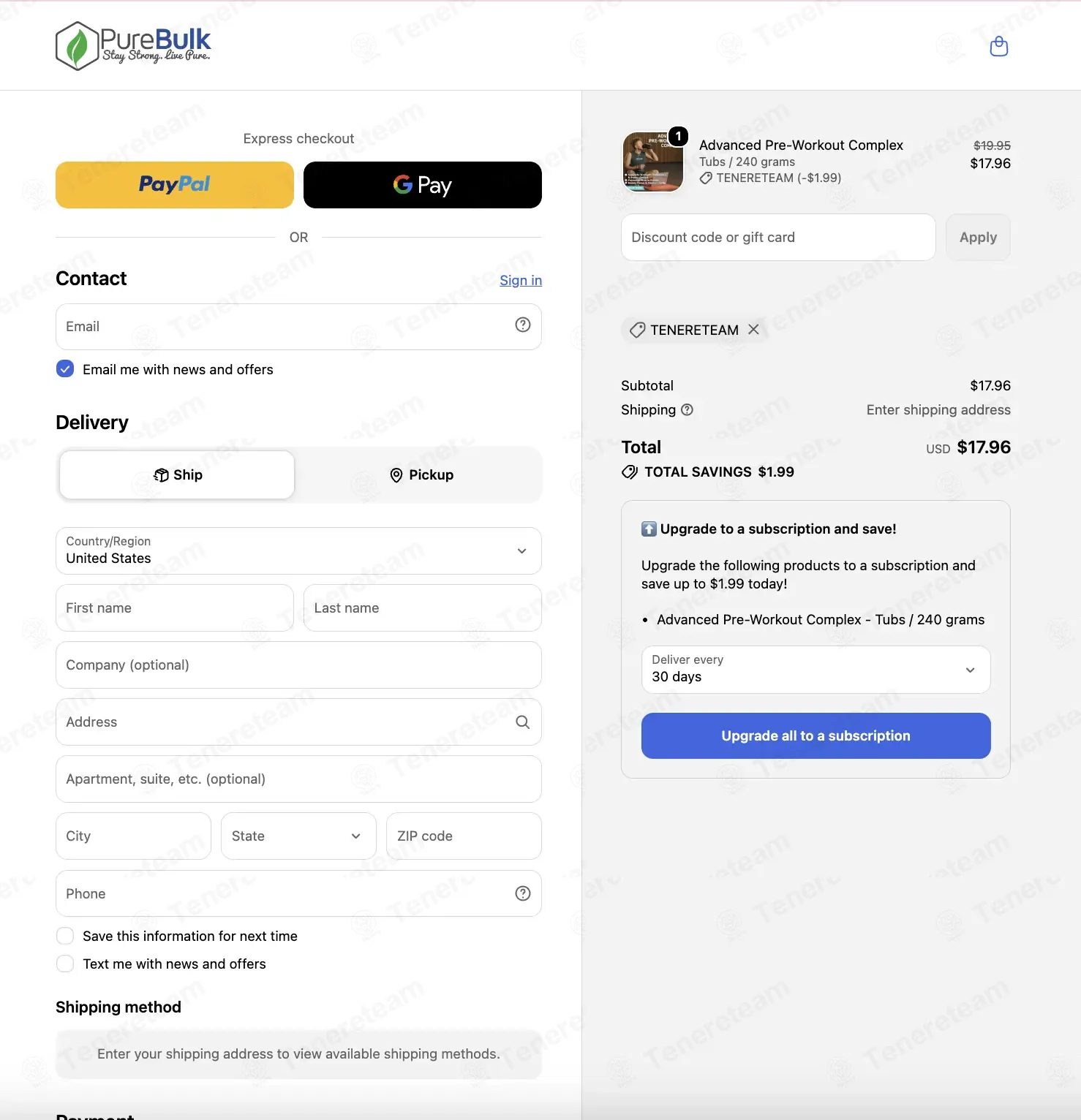Open the Country/Region dropdown
Screen dimensions: 1081x1120
tap(298, 550)
